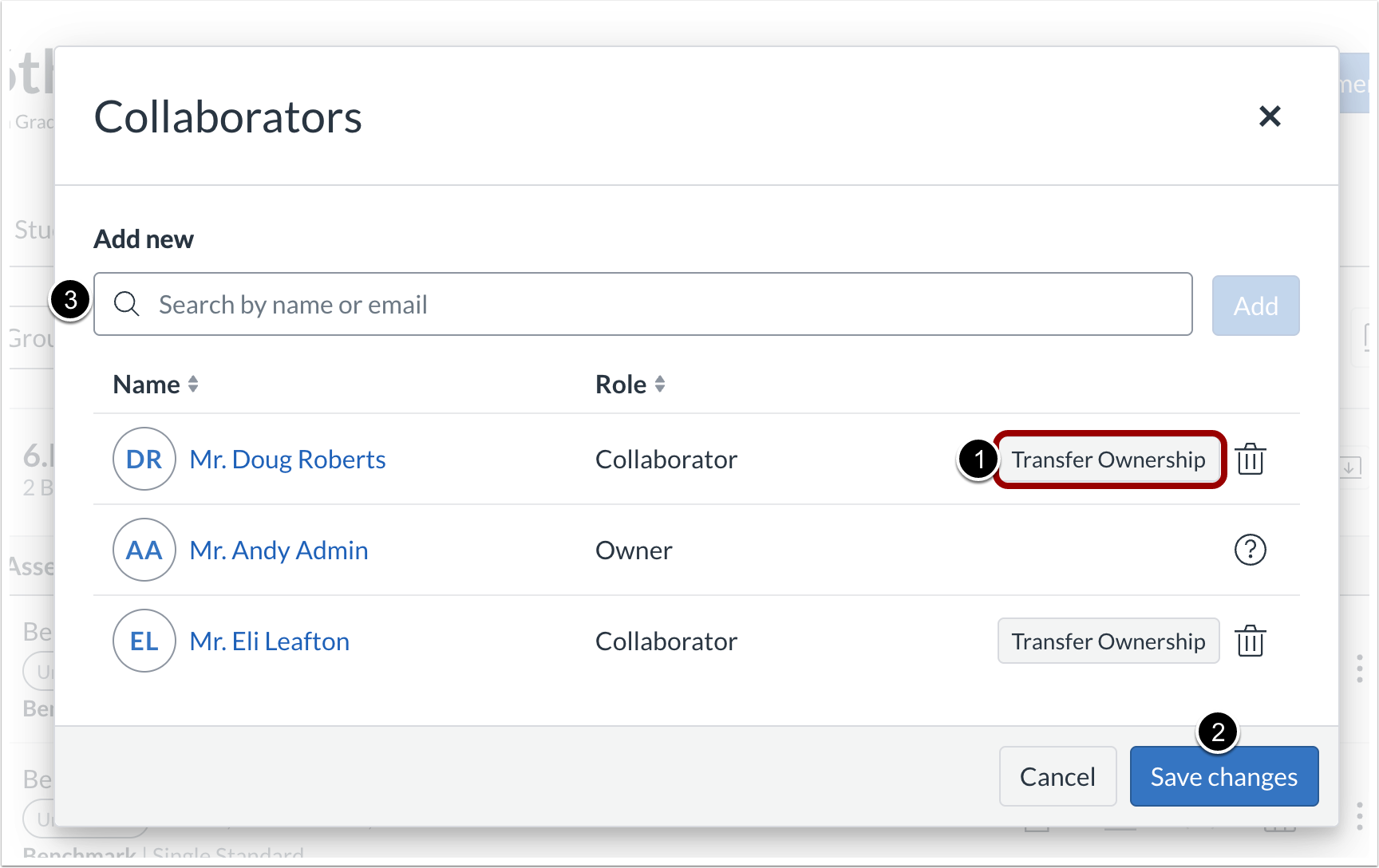Delete Mr. Doug Roberts using the trash icon

[1251, 459]
